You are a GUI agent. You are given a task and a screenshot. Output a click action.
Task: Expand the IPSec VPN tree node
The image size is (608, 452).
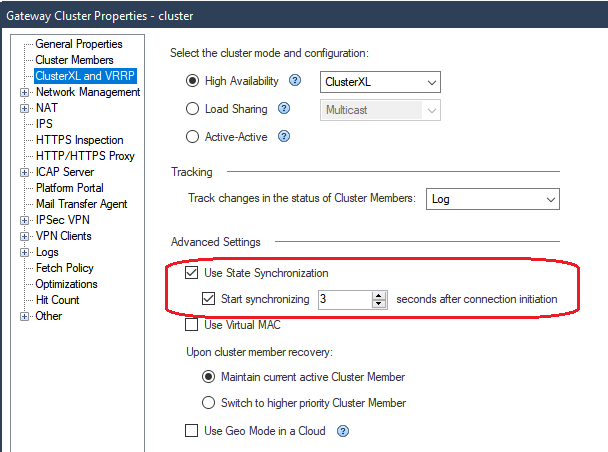point(24,220)
